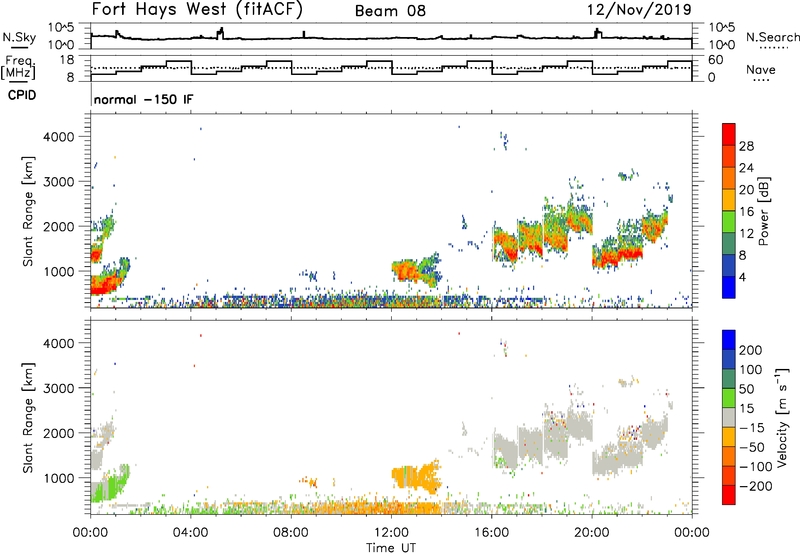The width and height of the screenshot is (800, 554).
Task: Click the '08:00' time tick label
Action: [x=291, y=533]
